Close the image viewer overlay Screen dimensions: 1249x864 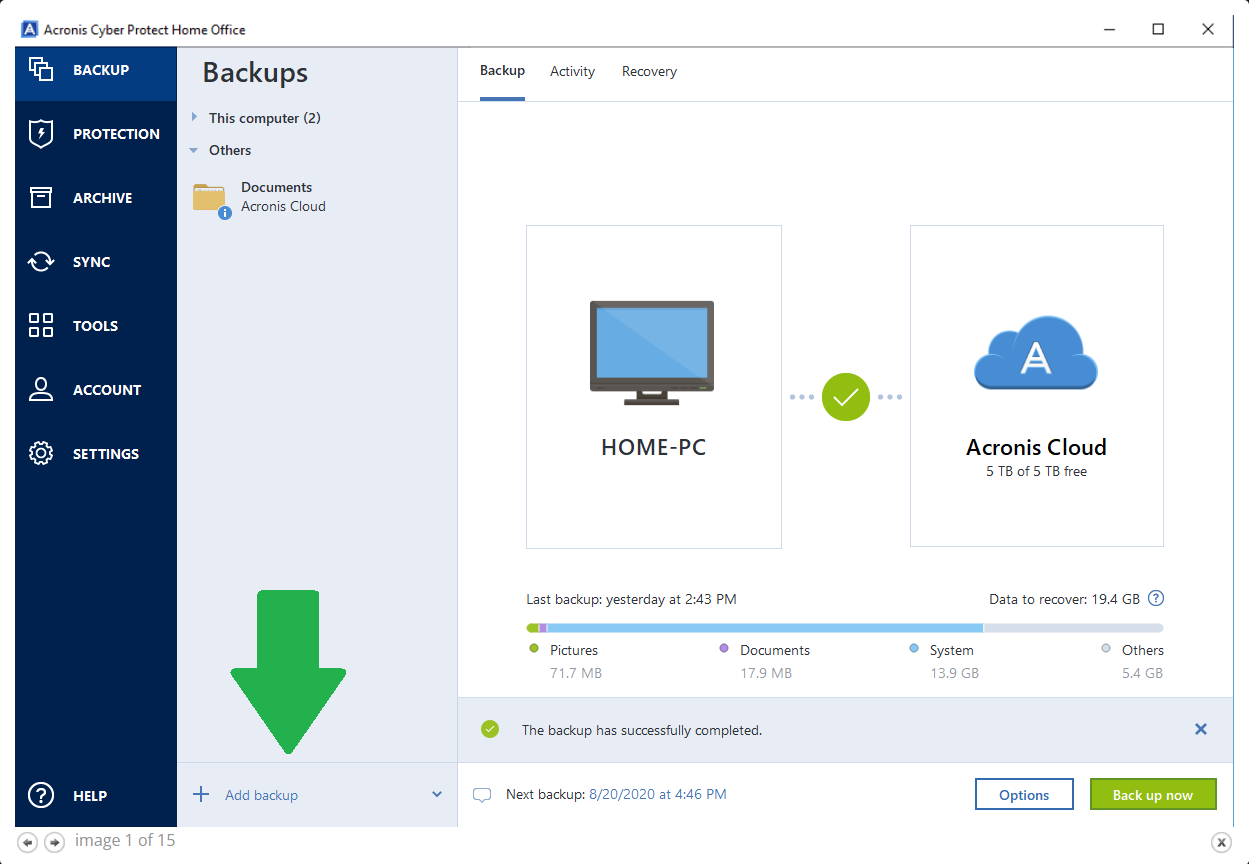point(1222,842)
